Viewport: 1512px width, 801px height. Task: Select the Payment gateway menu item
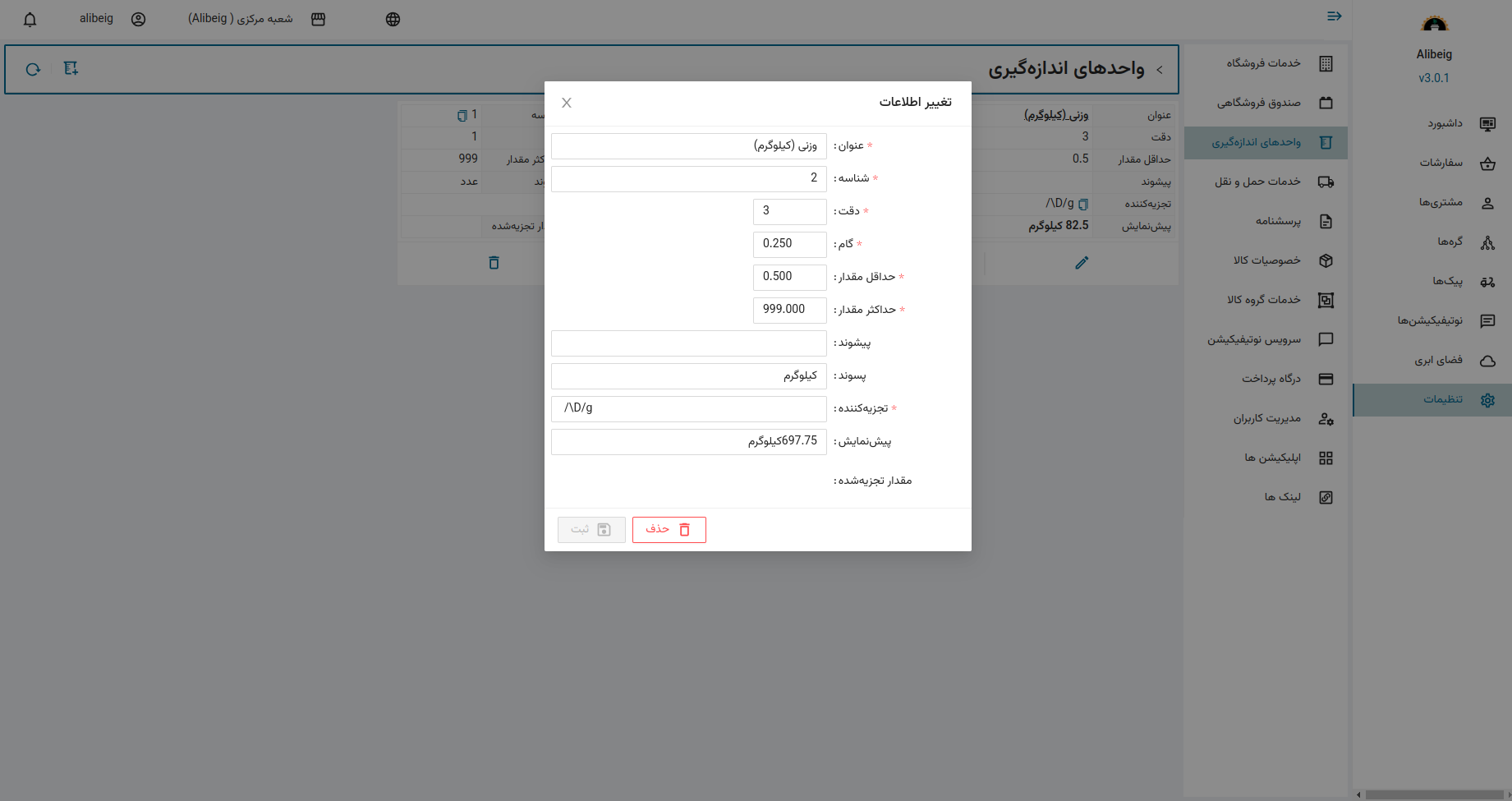click(1271, 379)
